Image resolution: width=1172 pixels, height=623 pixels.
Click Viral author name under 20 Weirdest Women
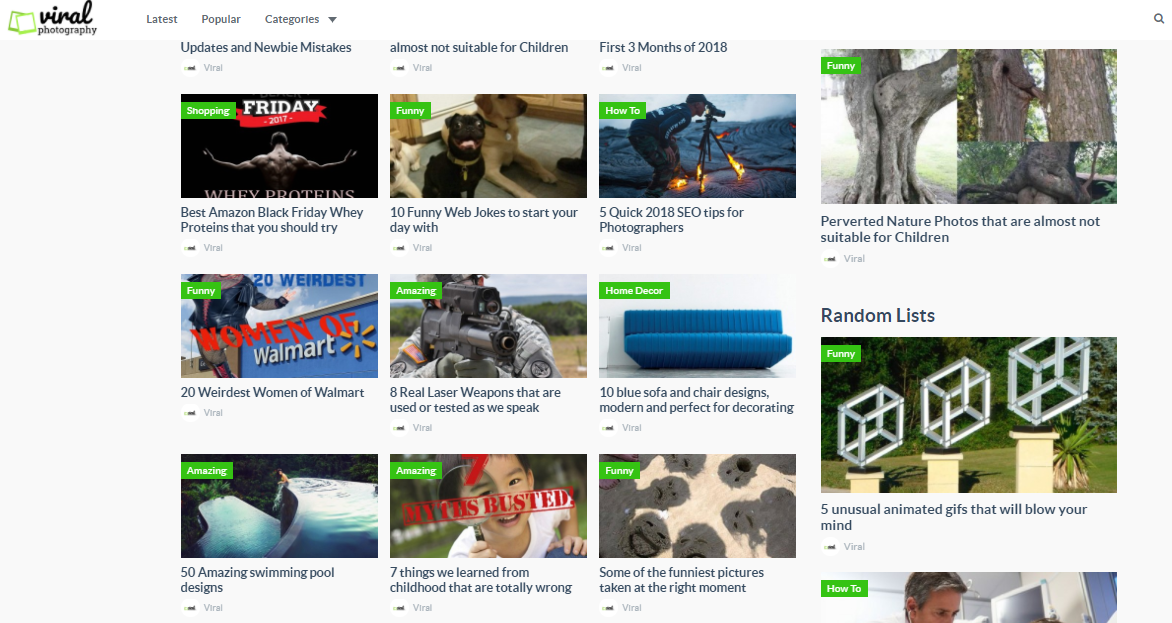pos(213,412)
